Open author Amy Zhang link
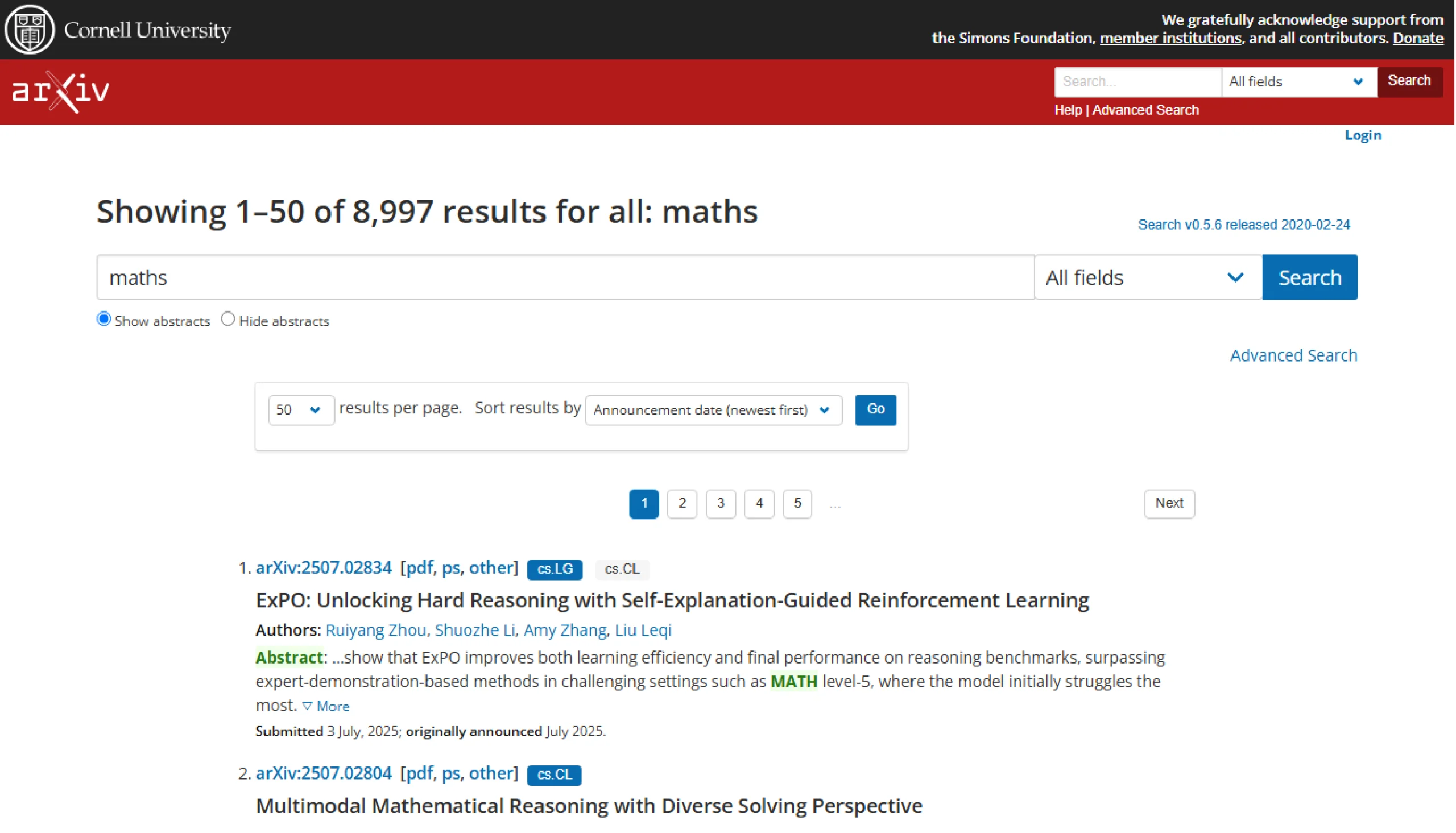The width and height of the screenshot is (1456, 833). 565,631
